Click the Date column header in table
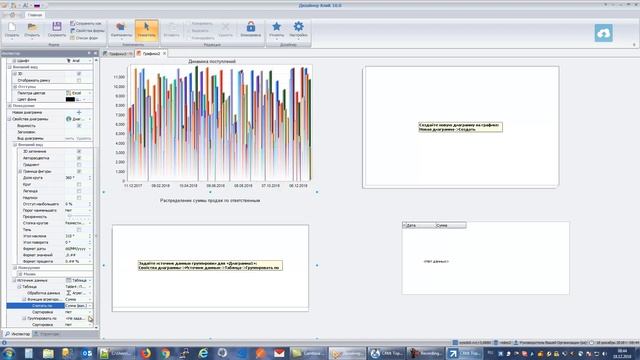Viewport: 640px width, 360px height. [419, 225]
